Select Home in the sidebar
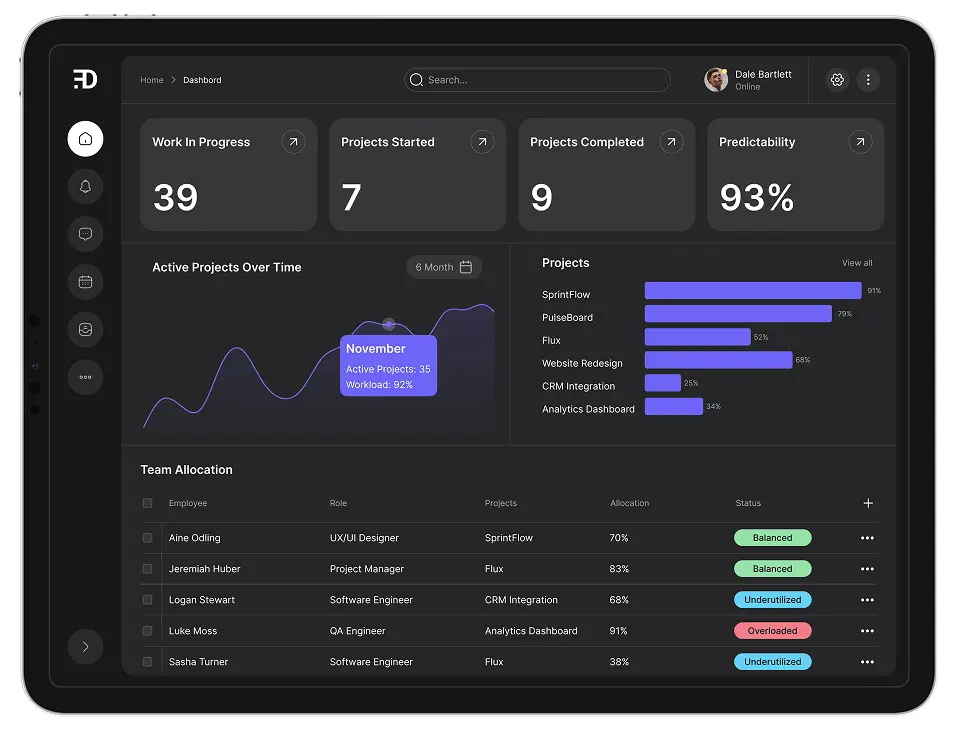The image size is (962, 738). point(85,139)
